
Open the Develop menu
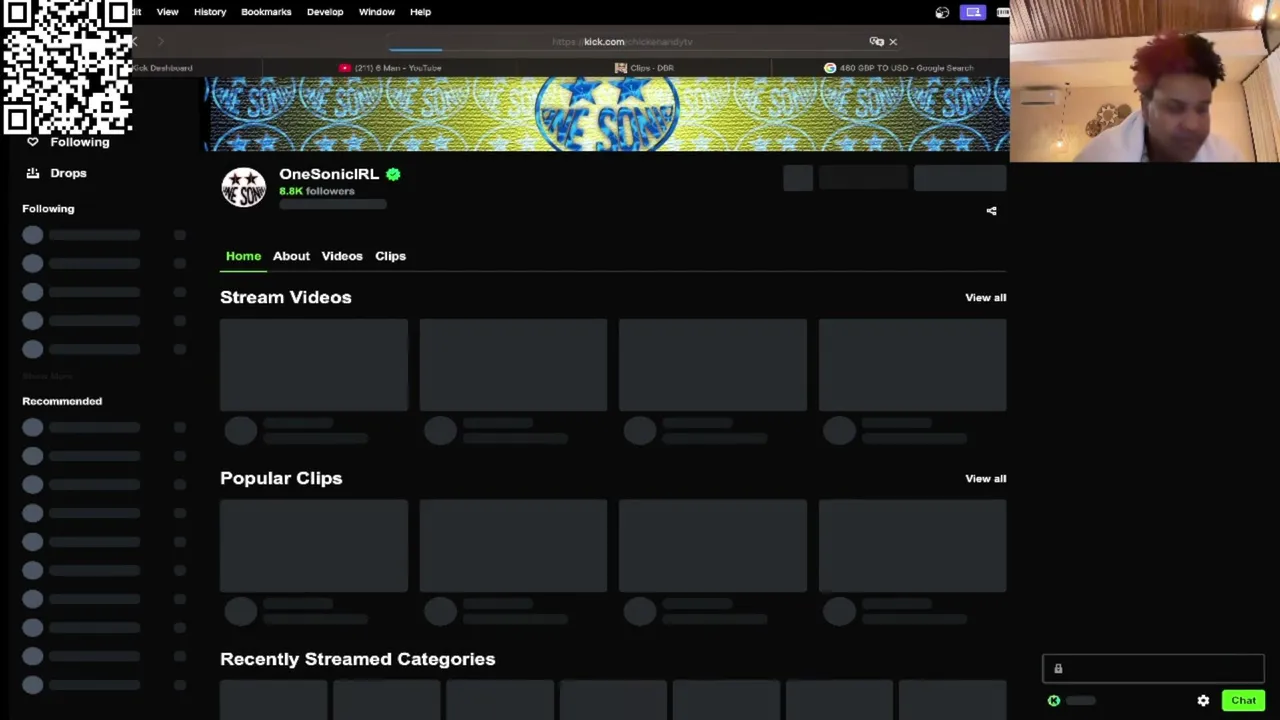point(325,12)
